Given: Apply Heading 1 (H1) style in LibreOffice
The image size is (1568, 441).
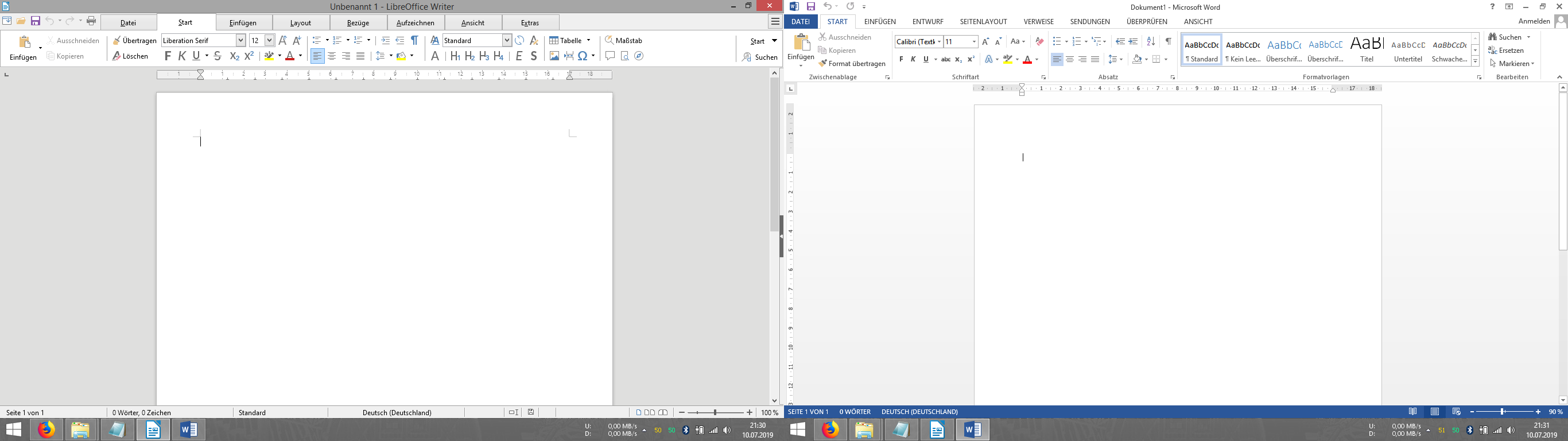Looking at the screenshot, I should [455, 56].
